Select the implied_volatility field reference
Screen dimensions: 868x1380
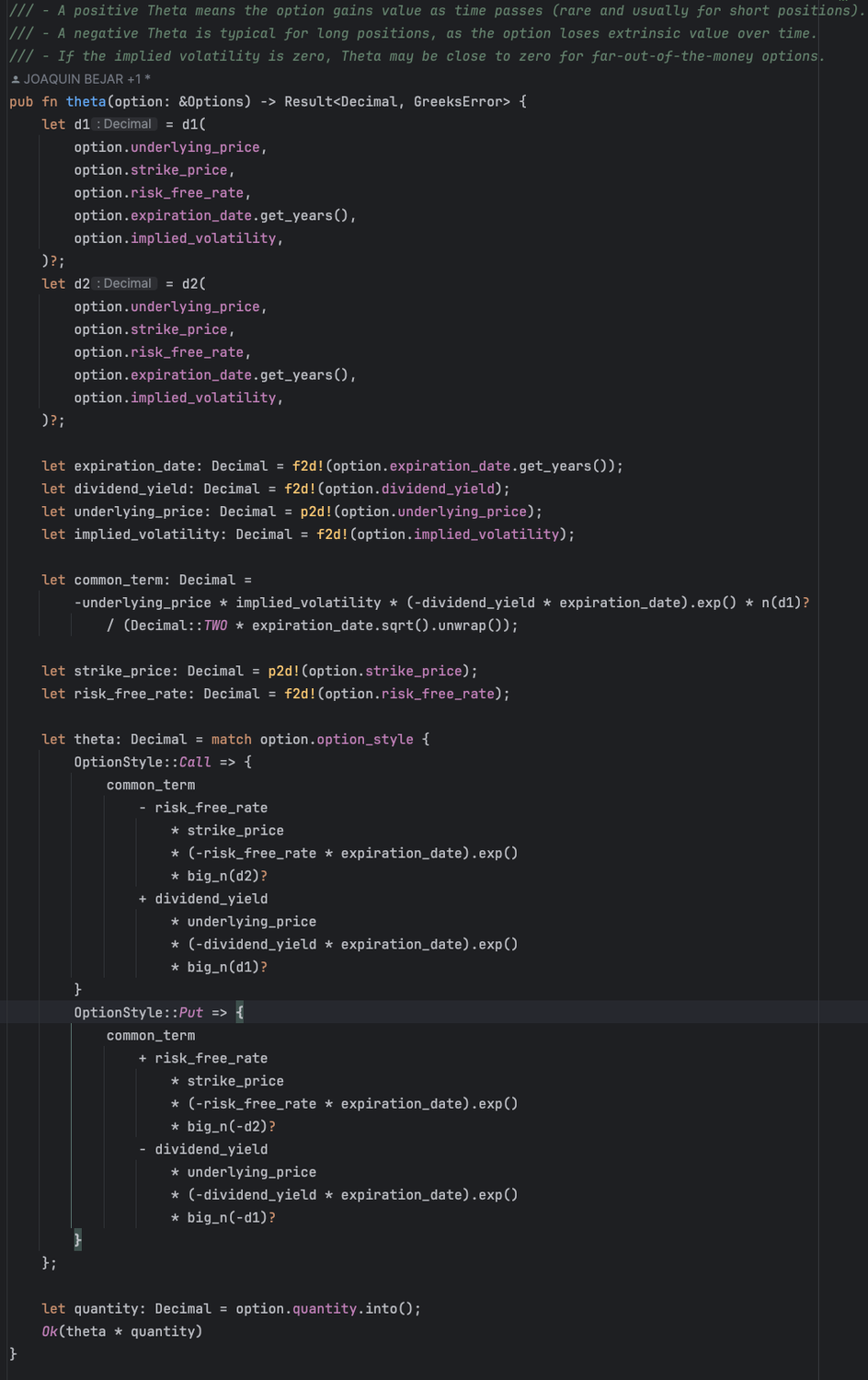[202, 237]
